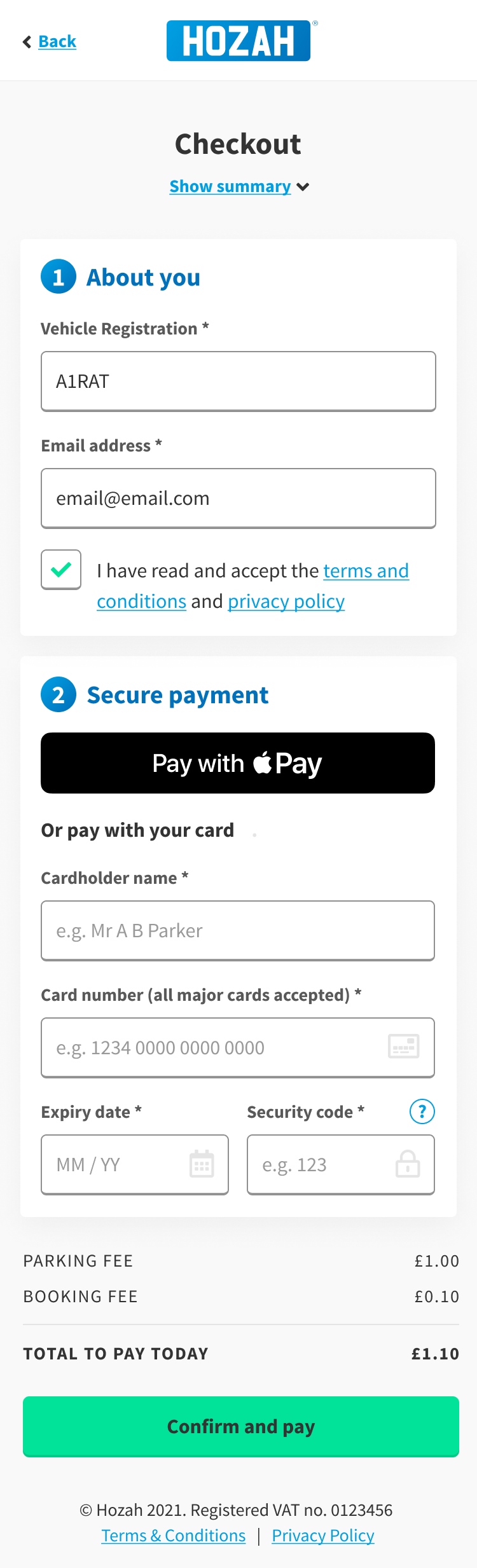Click the back chevron arrow icon
This screenshot has height=1568, width=477.
tap(27, 42)
